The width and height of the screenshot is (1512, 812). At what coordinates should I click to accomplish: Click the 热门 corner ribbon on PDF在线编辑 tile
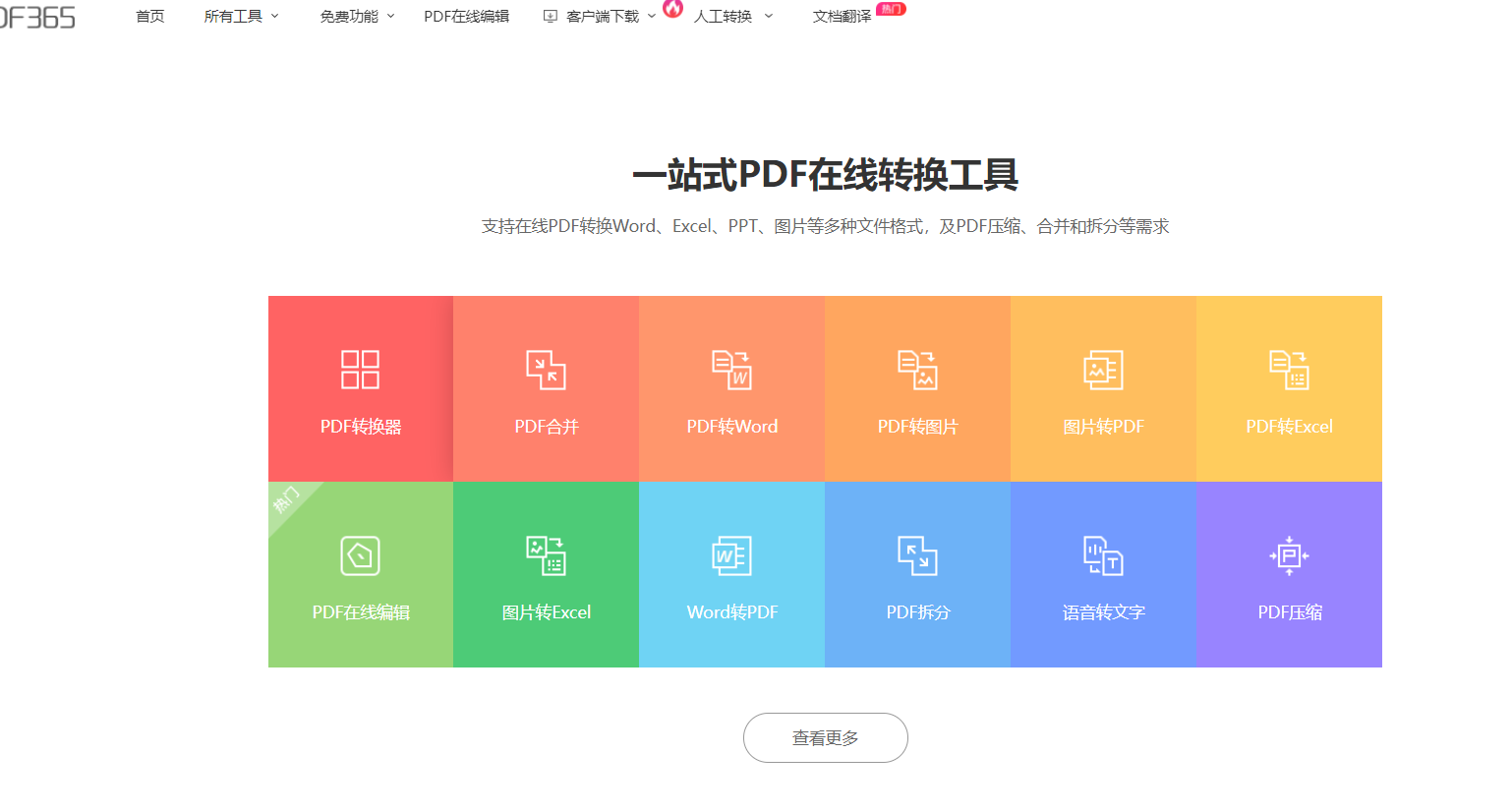(x=287, y=499)
